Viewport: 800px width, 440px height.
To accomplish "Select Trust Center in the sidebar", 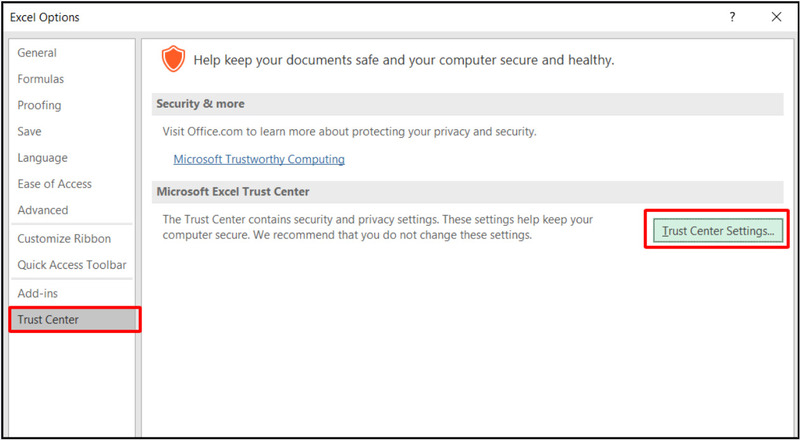I will click(48, 319).
